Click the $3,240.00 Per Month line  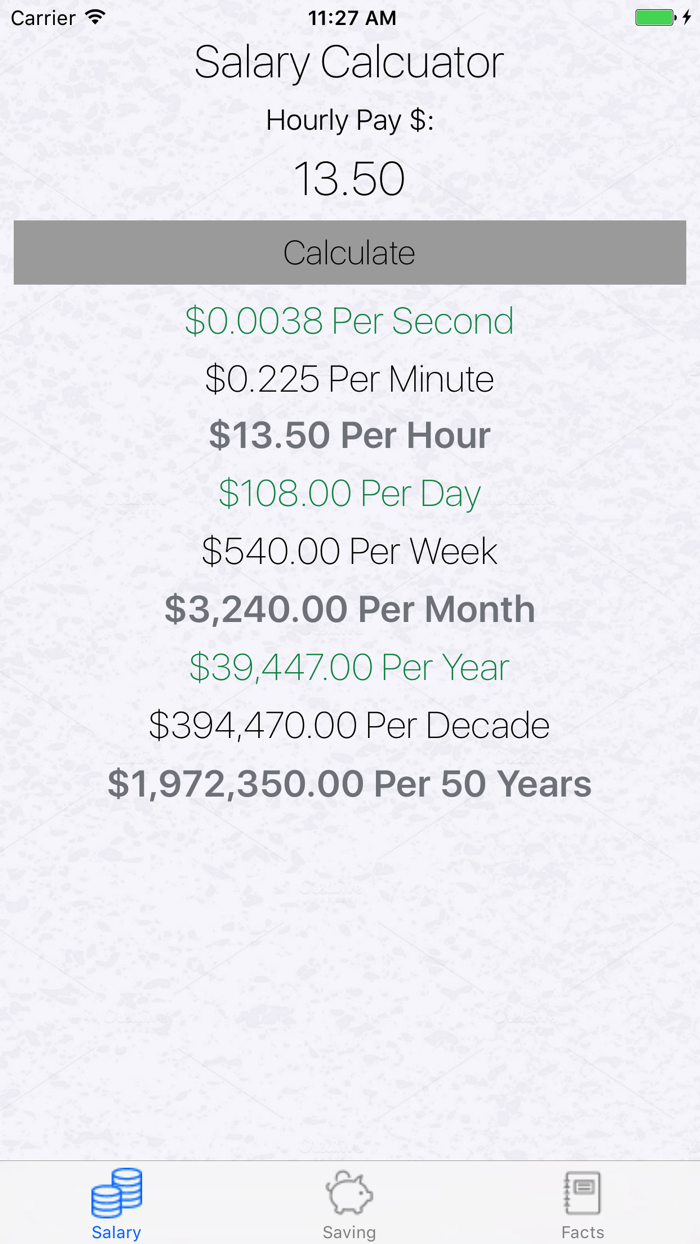point(349,609)
